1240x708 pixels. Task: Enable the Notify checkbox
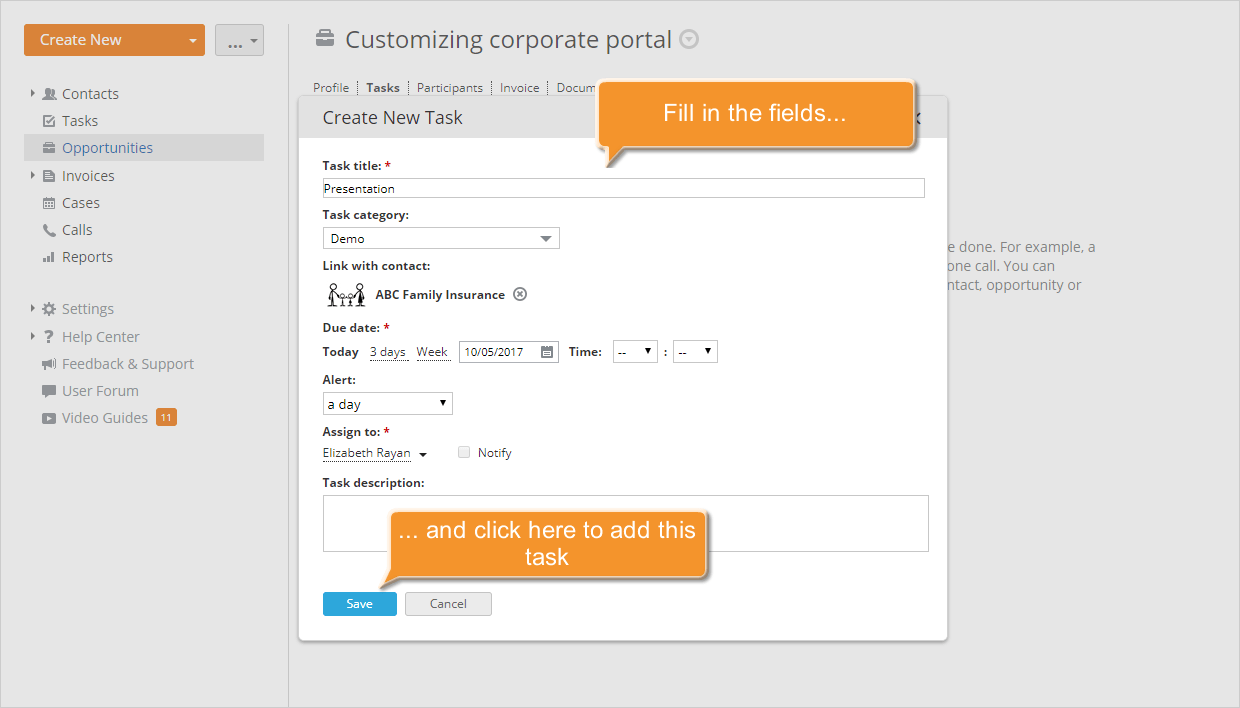[463, 452]
